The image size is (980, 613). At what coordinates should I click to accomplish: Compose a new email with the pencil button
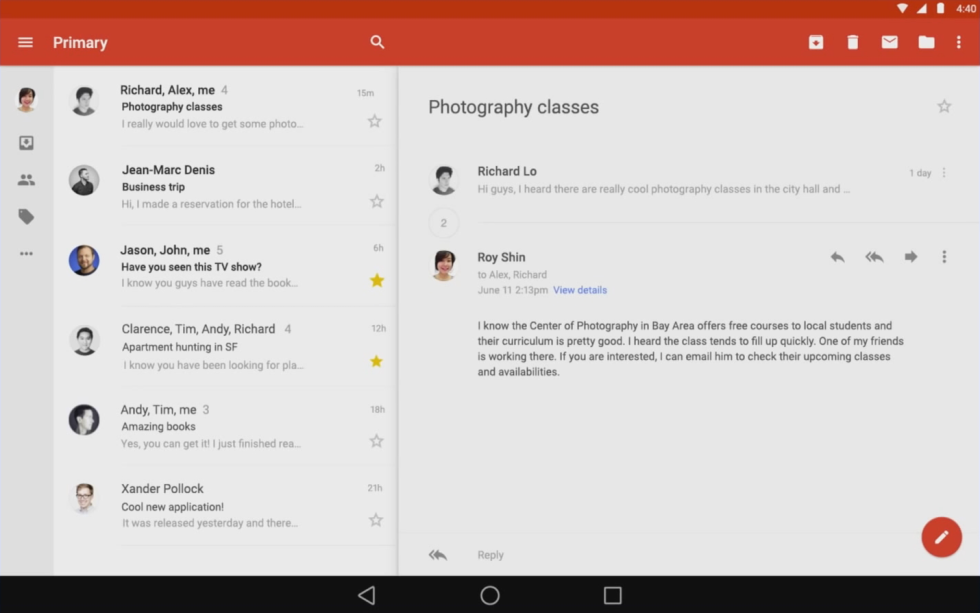pyautogui.click(x=941, y=536)
